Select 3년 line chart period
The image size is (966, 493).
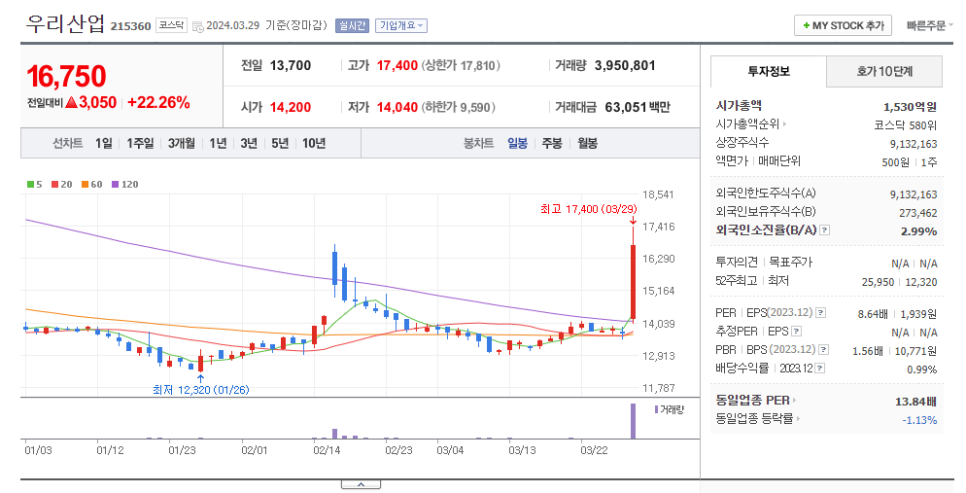point(248,144)
